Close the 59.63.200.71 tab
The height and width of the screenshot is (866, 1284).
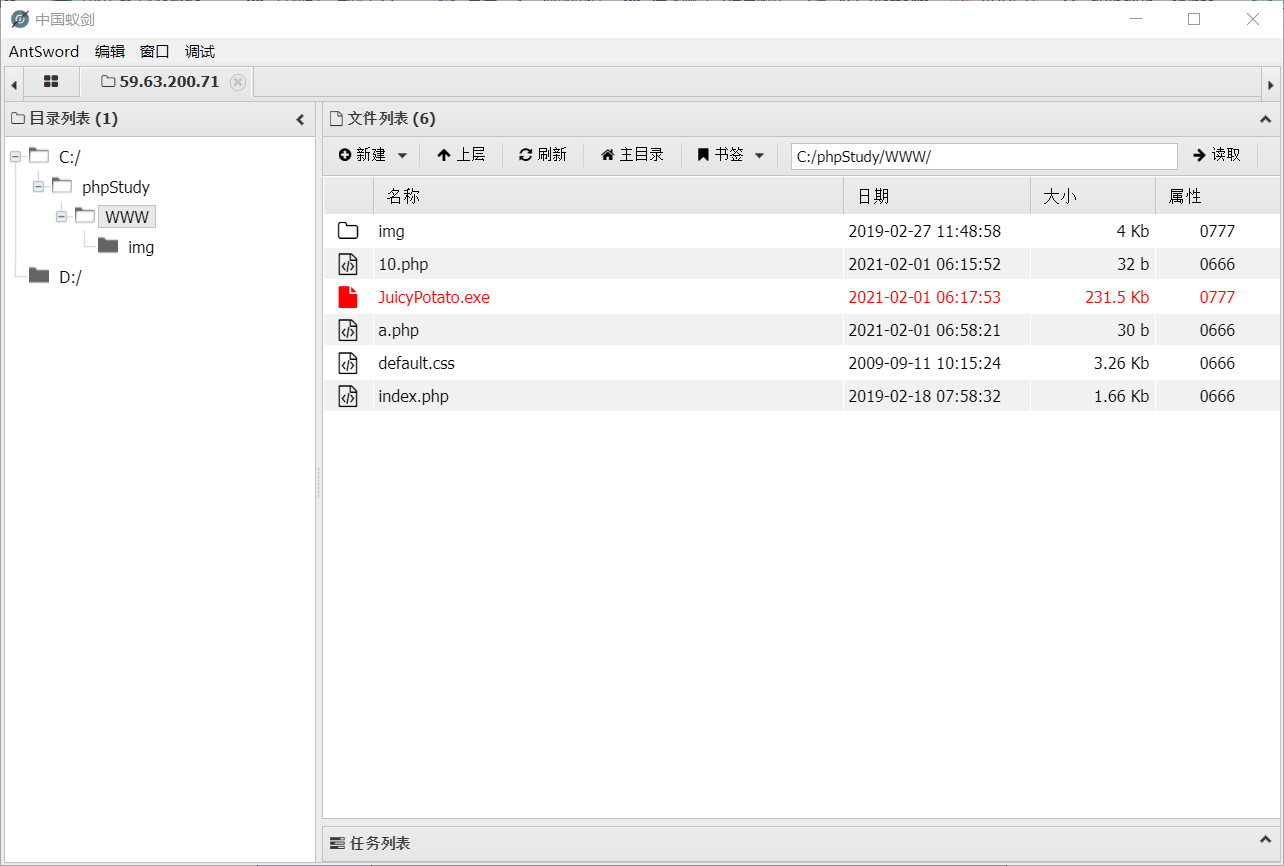237,82
